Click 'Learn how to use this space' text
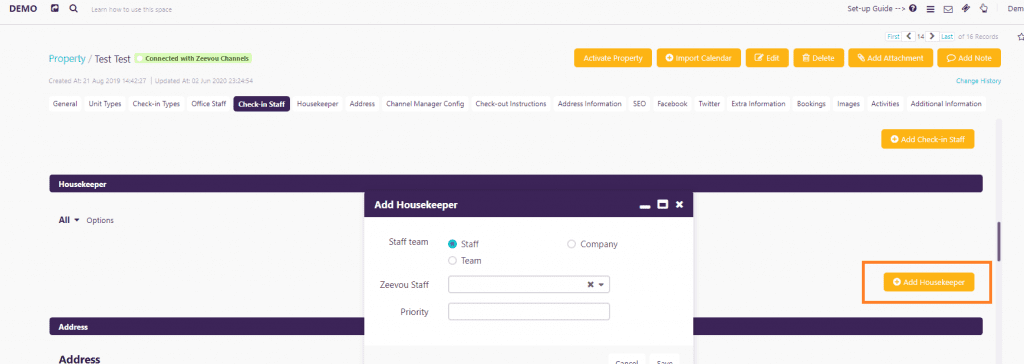The image size is (1024, 364). pyautogui.click(x=132, y=10)
